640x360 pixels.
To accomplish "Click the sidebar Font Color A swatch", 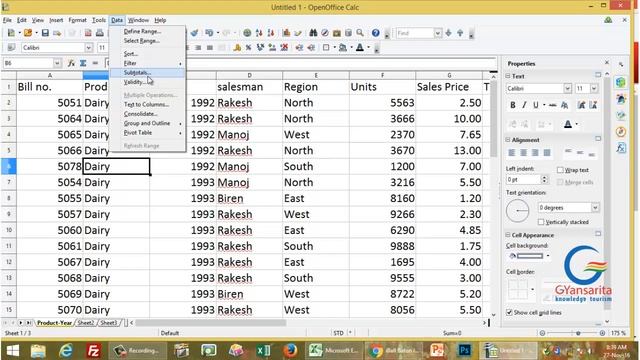I will [x=568, y=124].
